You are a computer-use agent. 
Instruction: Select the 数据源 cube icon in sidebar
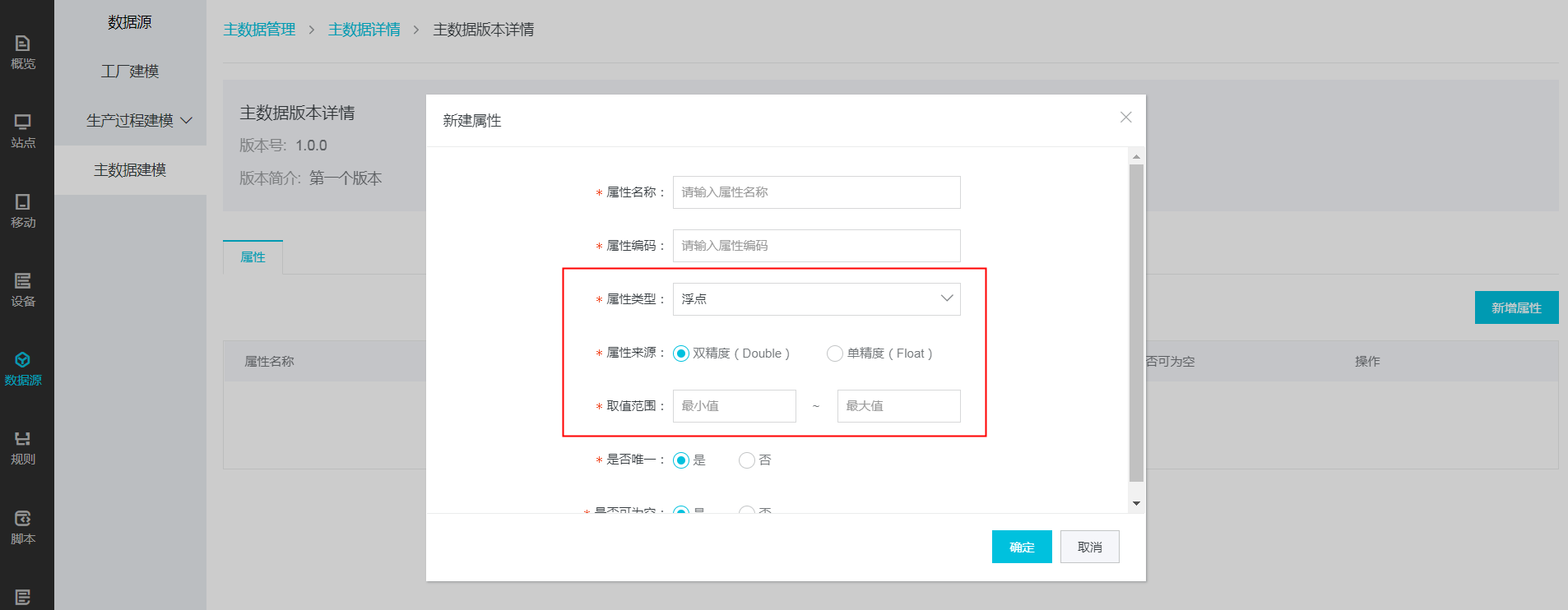point(23,360)
